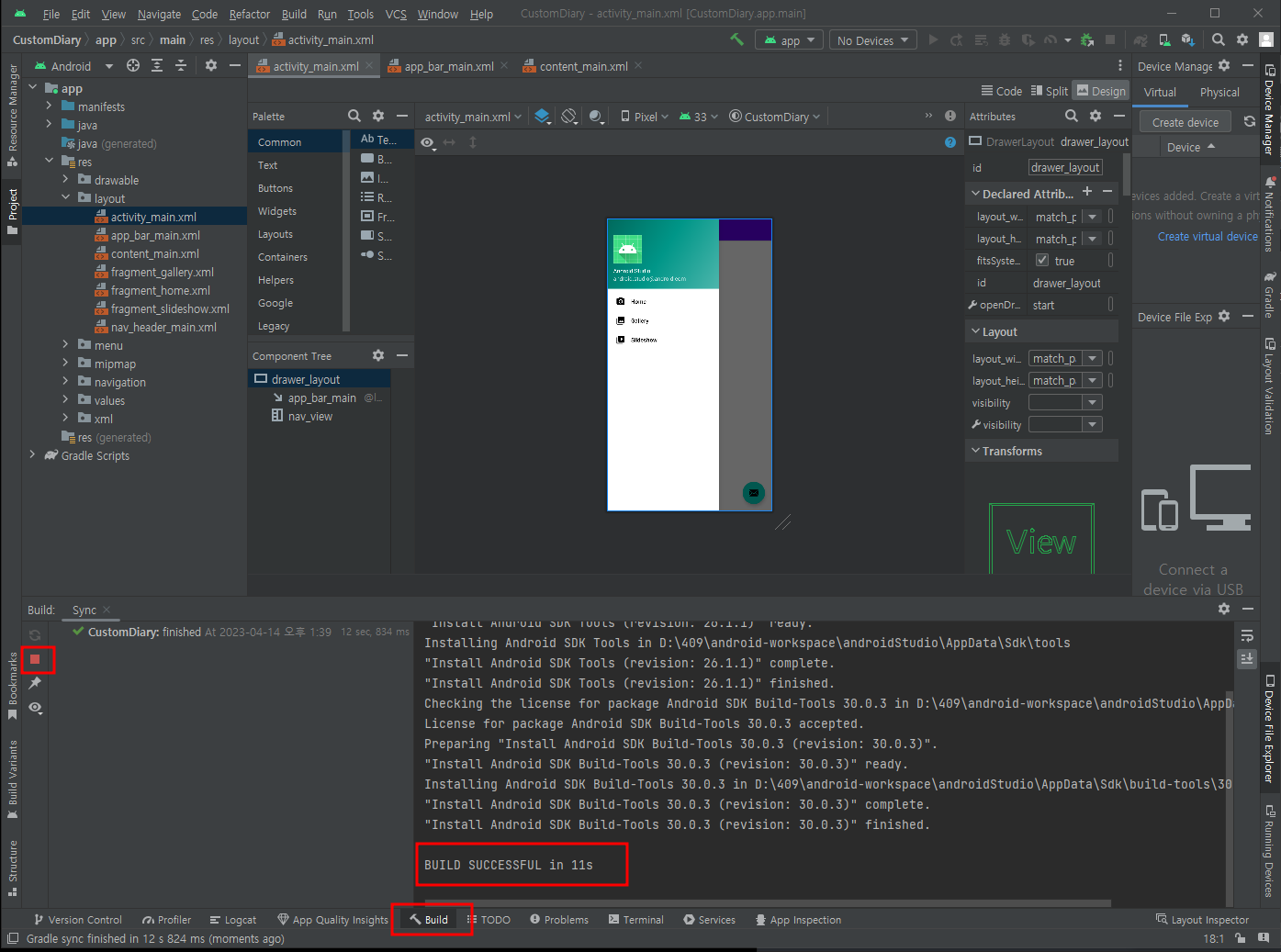This screenshot has height=952, width=1281.
Task: Toggle soft-wrap in build output
Action: (1247, 635)
